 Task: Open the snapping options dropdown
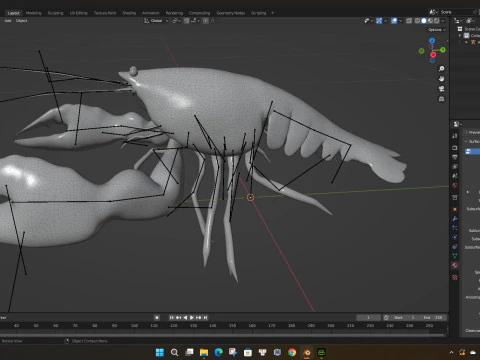coord(196,21)
